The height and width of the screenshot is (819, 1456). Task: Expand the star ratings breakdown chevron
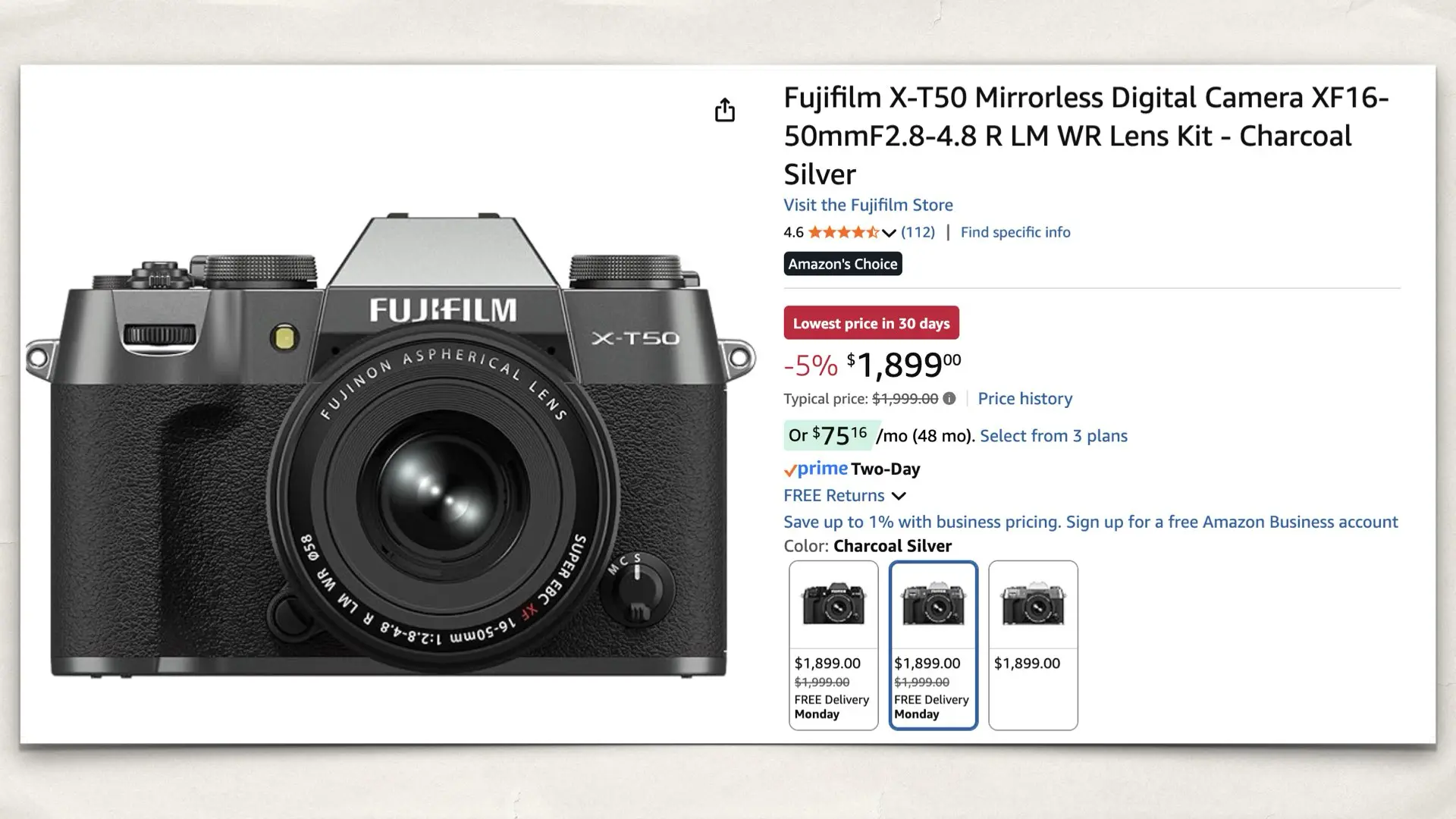pos(887,234)
